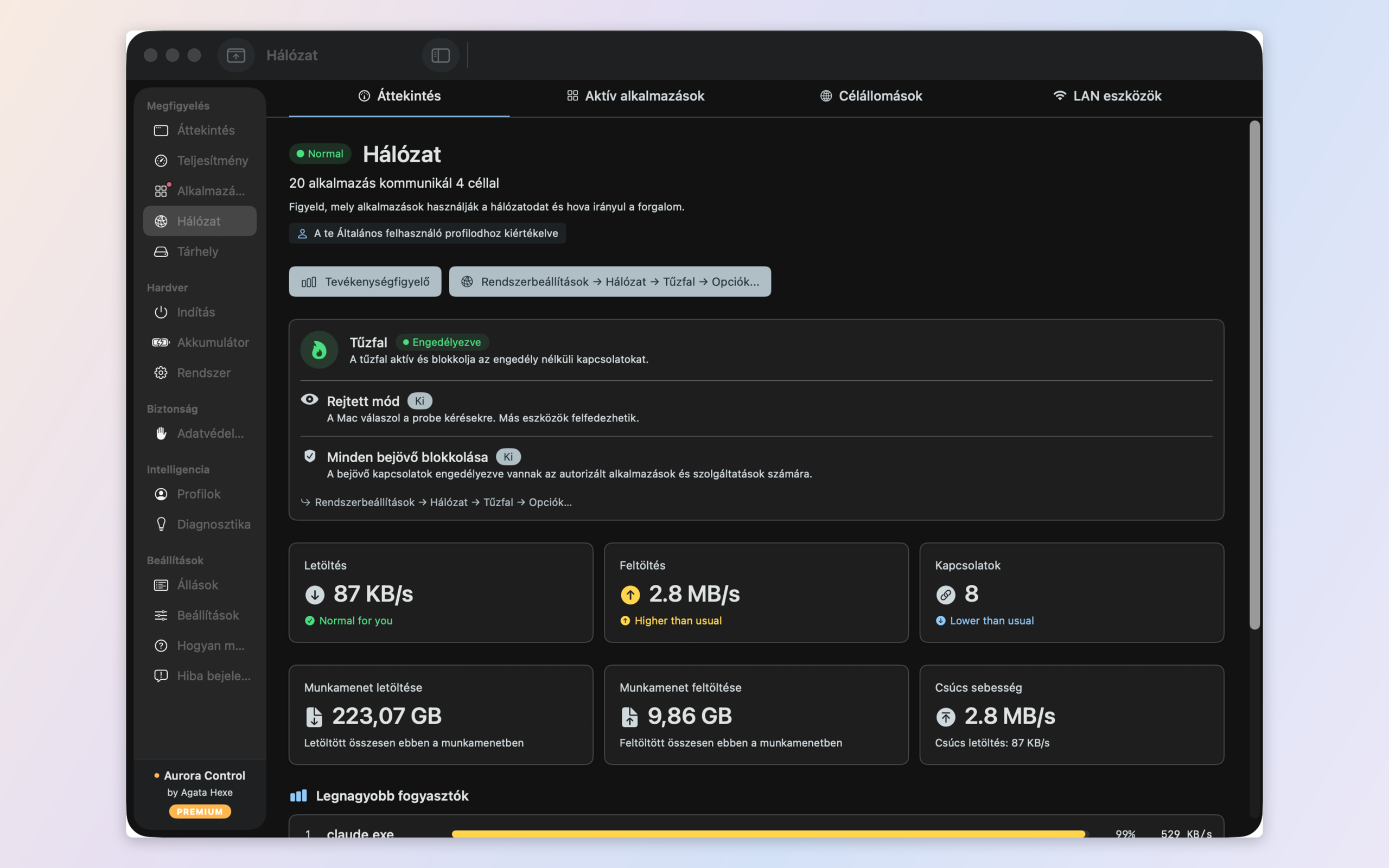Click the Munkamenet feltöltése file icon
1389x868 pixels.
pyautogui.click(x=629, y=717)
